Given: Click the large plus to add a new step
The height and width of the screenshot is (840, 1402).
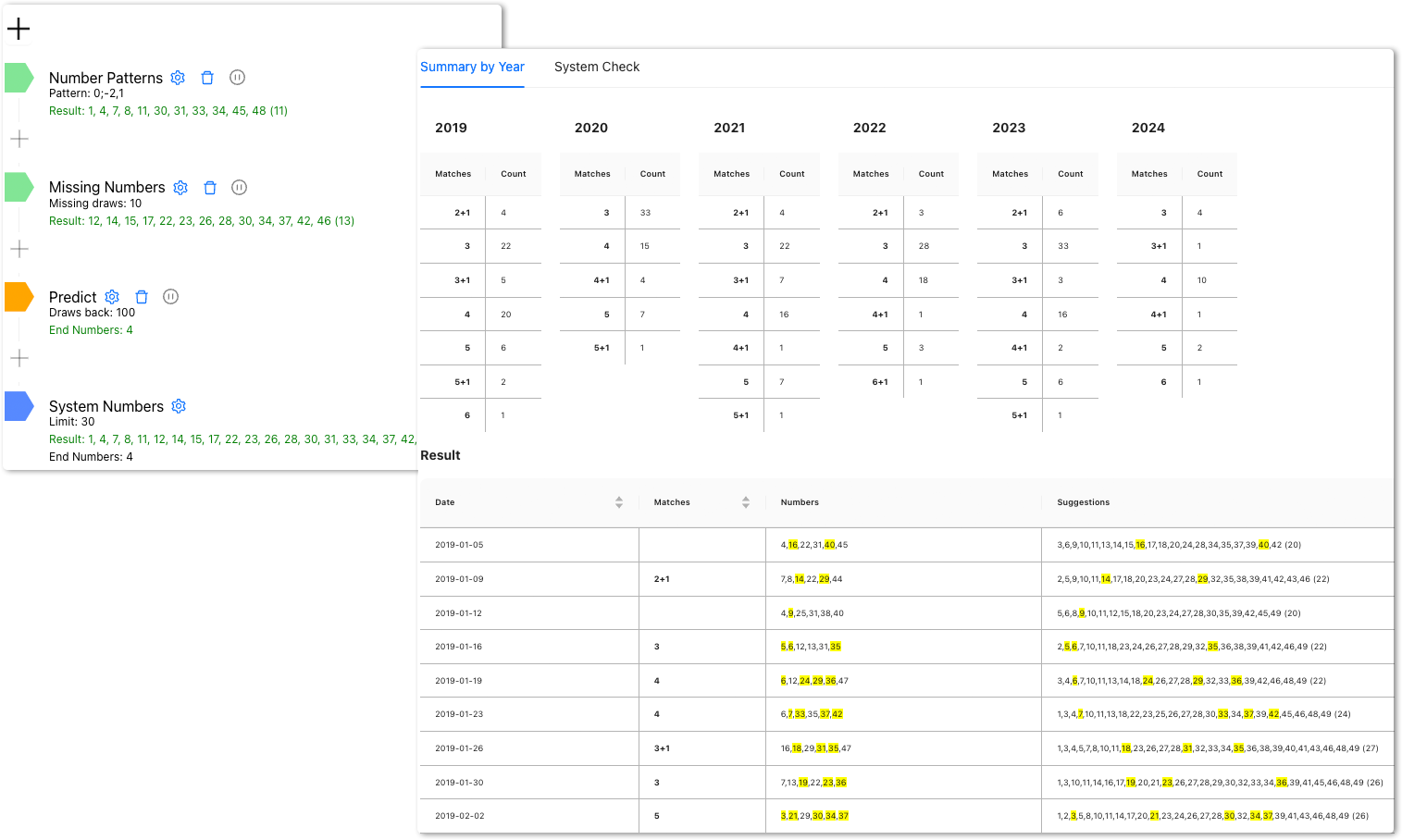Looking at the screenshot, I should 19,29.
